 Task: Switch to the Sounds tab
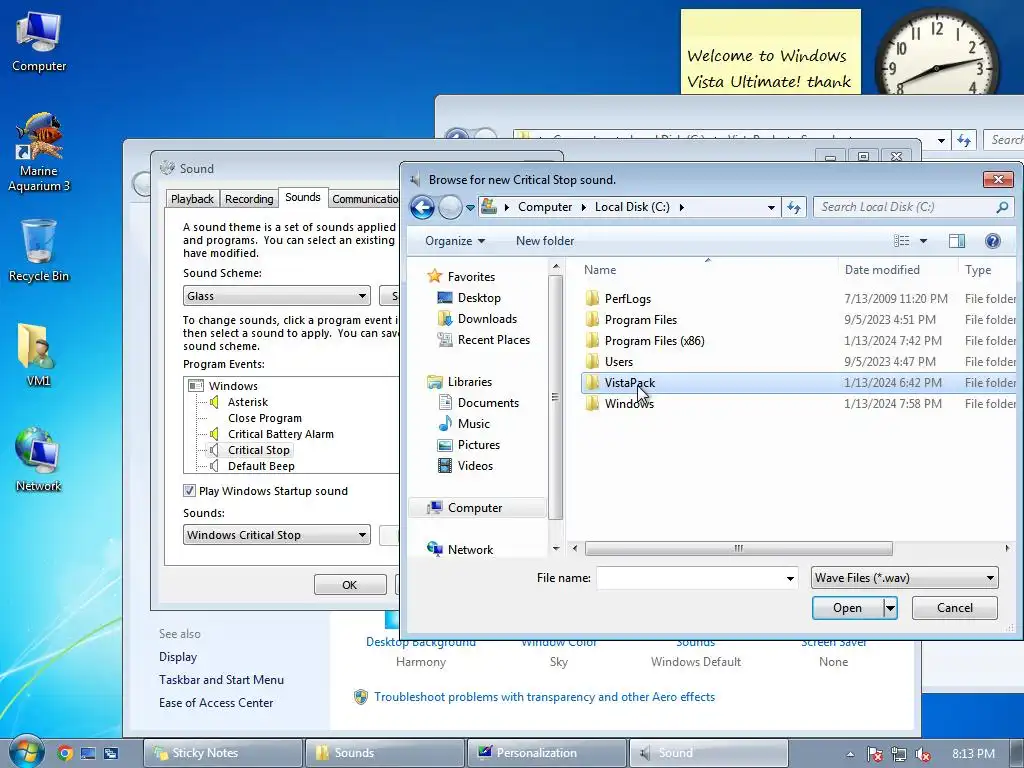[x=302, y=197]
